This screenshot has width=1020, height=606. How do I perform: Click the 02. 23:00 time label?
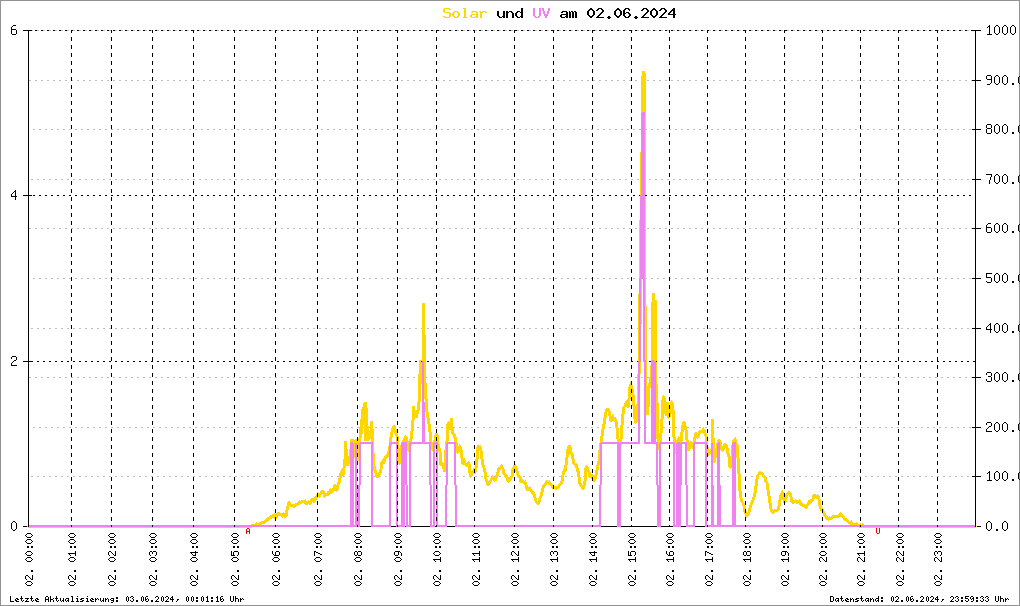tap(938, 560)
